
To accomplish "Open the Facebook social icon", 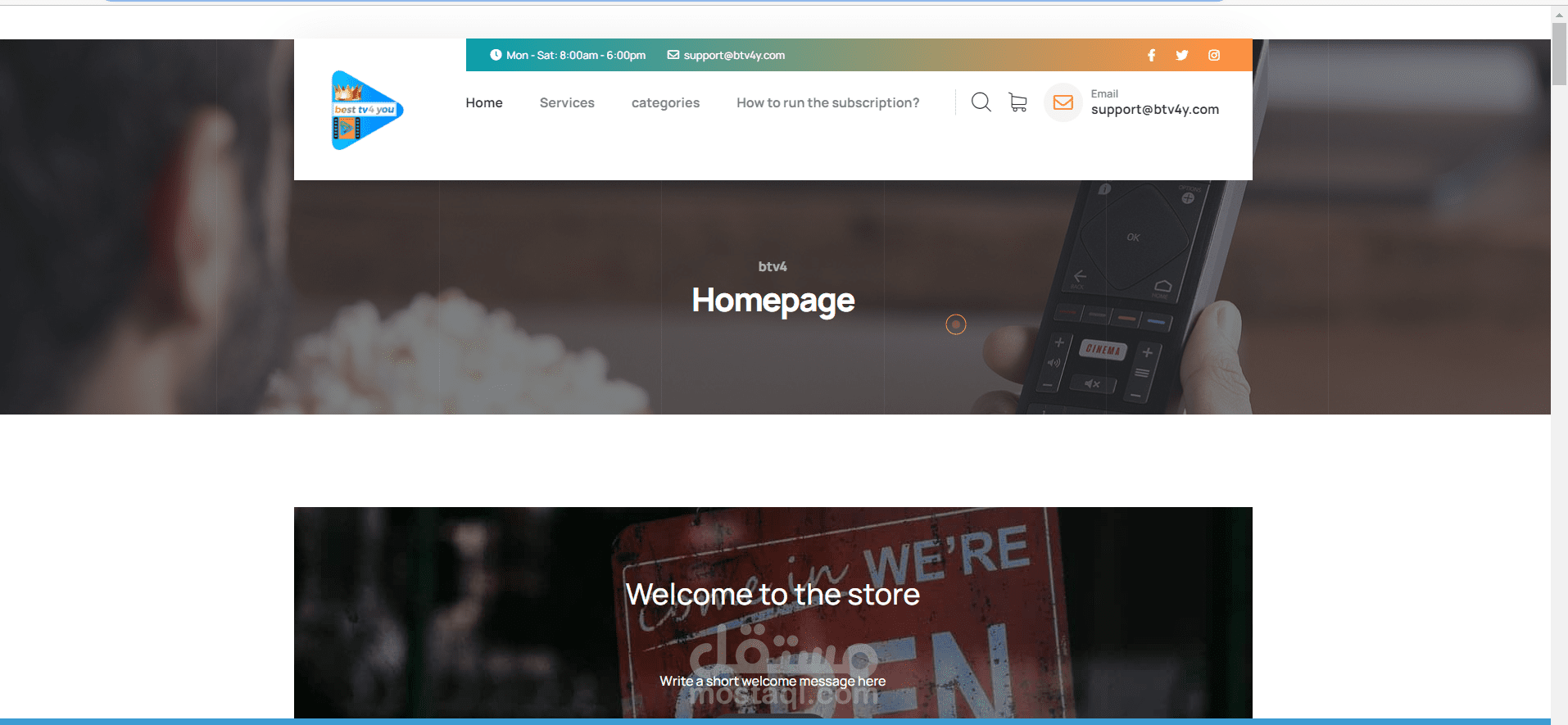I will 1151,55.
